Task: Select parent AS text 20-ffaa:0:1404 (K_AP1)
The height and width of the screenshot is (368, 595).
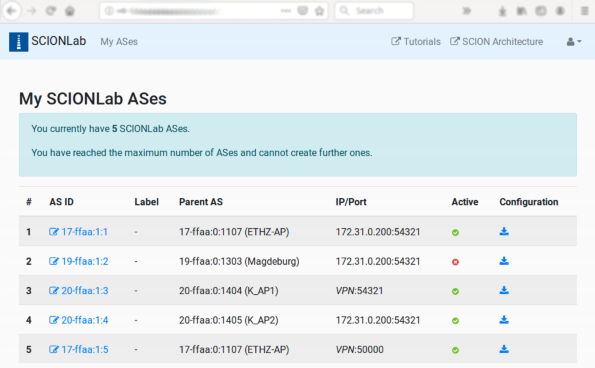Action: pyautogui.click(x=229, y=291)
